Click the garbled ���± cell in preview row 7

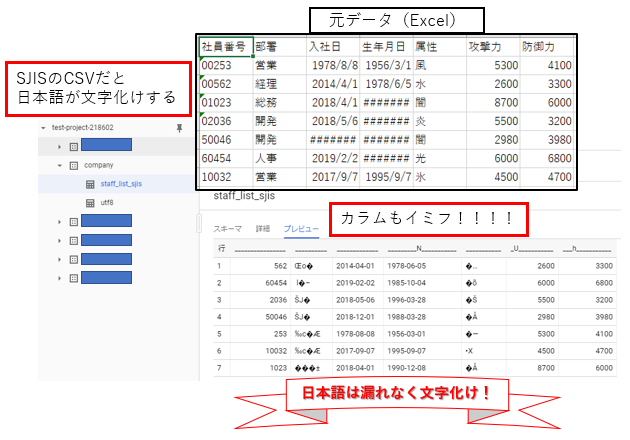click(x=307, y=368)
